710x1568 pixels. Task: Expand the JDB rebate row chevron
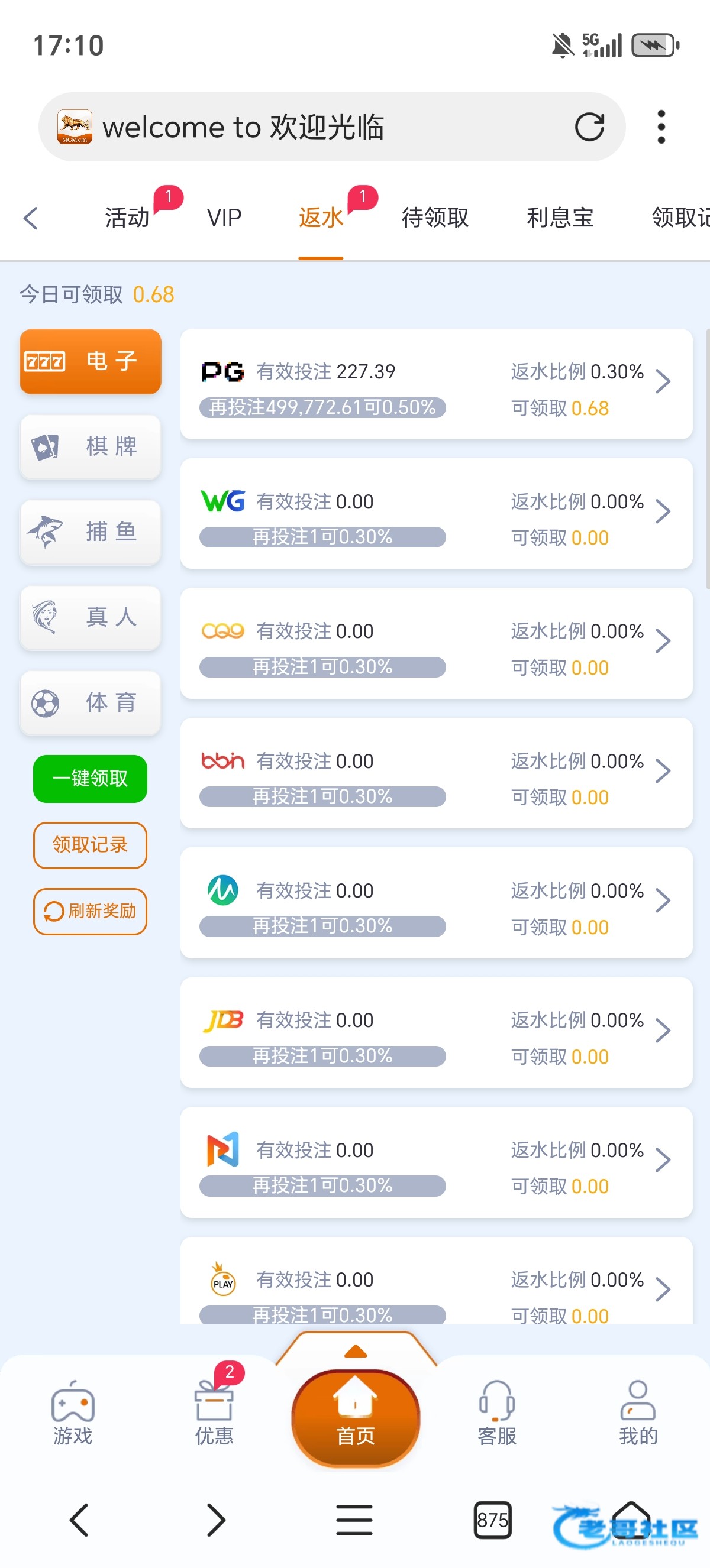[663, 1031]
